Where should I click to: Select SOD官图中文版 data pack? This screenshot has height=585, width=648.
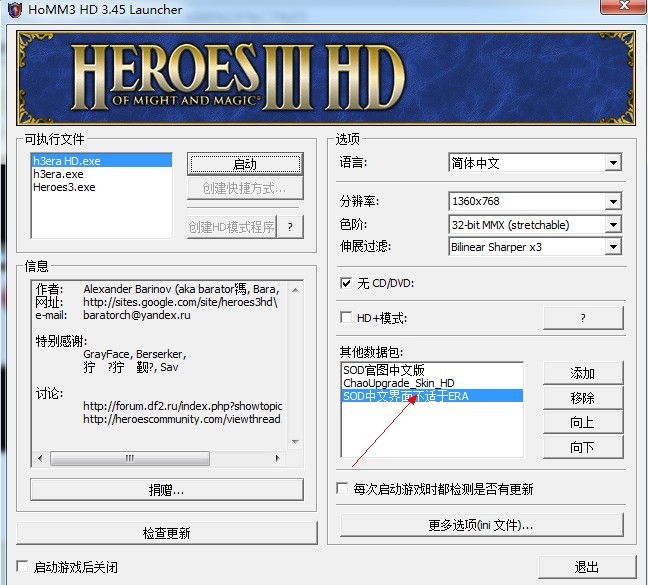(432, 370)
